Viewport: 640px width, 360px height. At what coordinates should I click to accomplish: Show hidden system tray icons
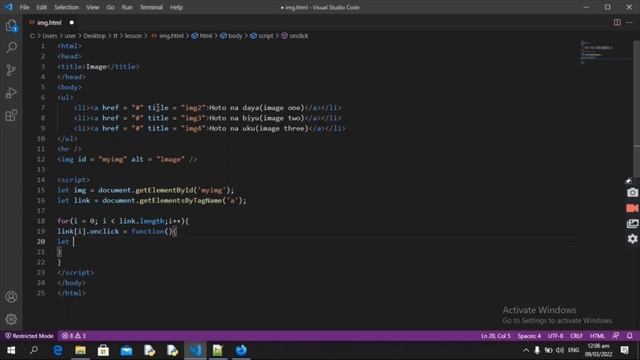coord(526,350)
